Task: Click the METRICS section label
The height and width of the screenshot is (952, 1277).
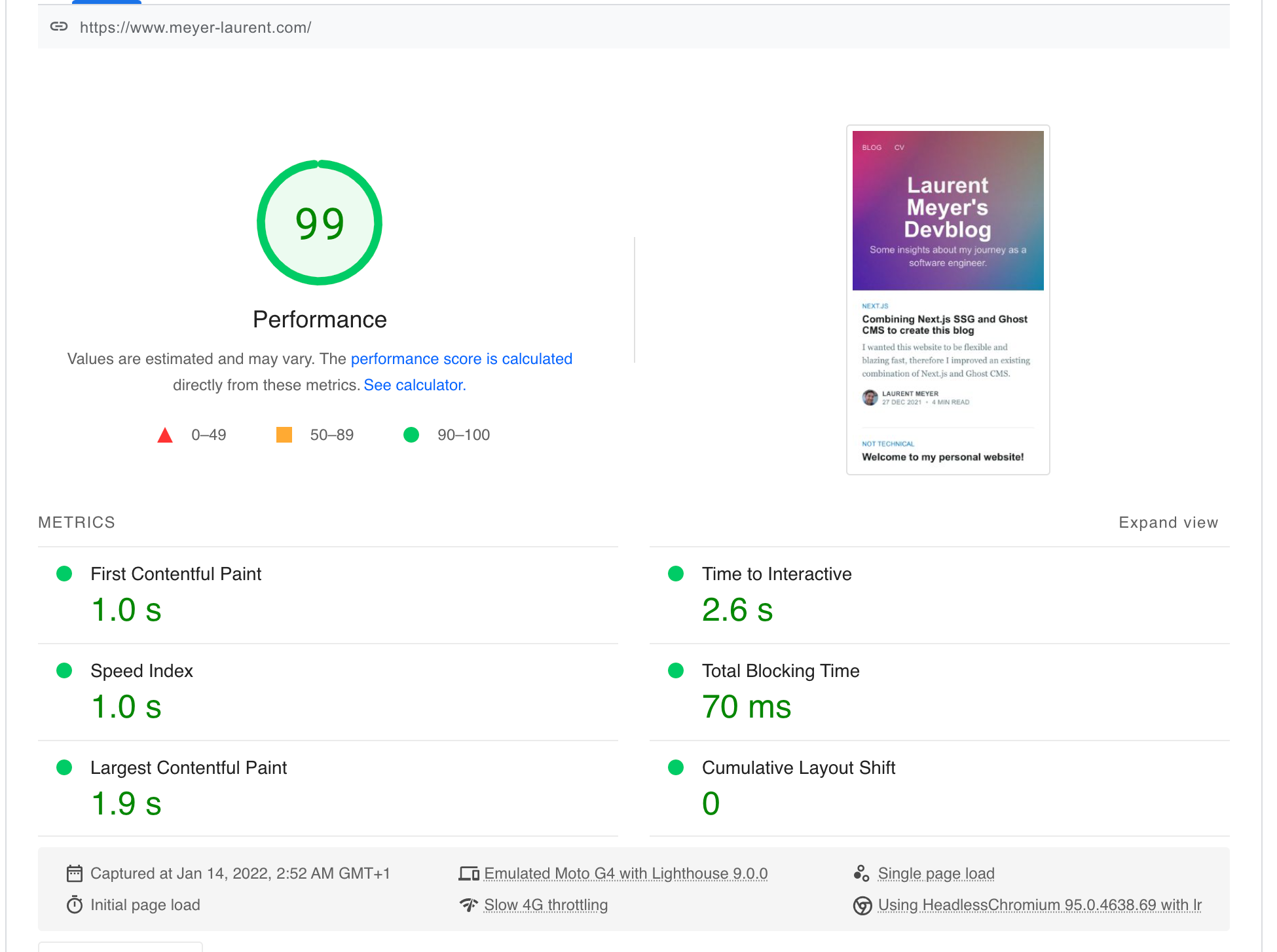Action: [77, 522]
